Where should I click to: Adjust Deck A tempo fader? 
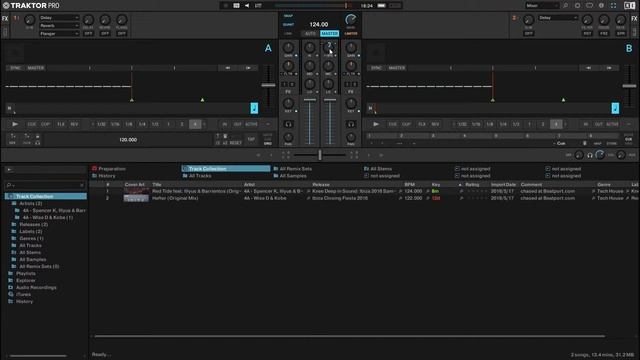click(x=268, y=85)
